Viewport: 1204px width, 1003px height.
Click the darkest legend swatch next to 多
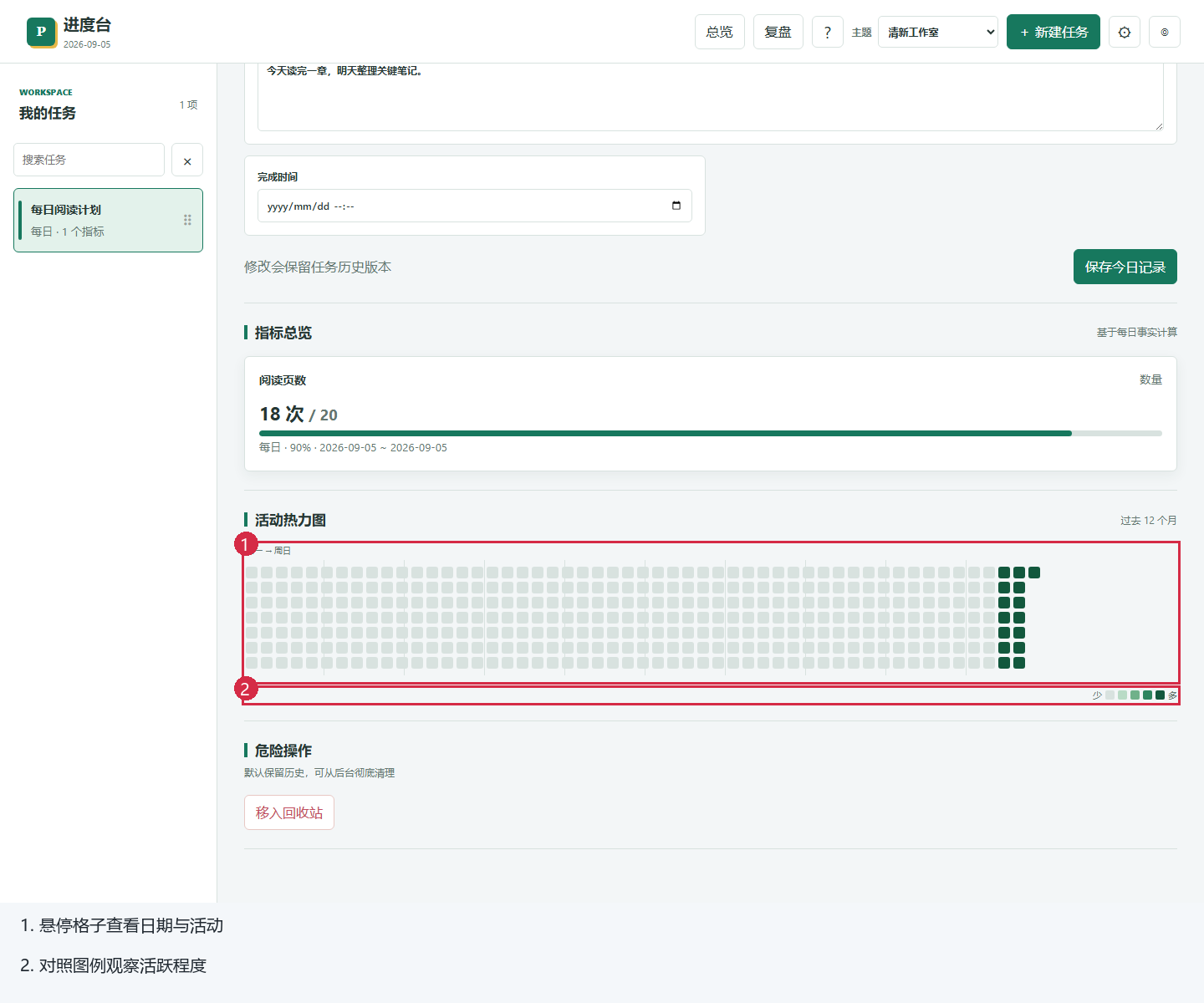[x=1160, y=695]
